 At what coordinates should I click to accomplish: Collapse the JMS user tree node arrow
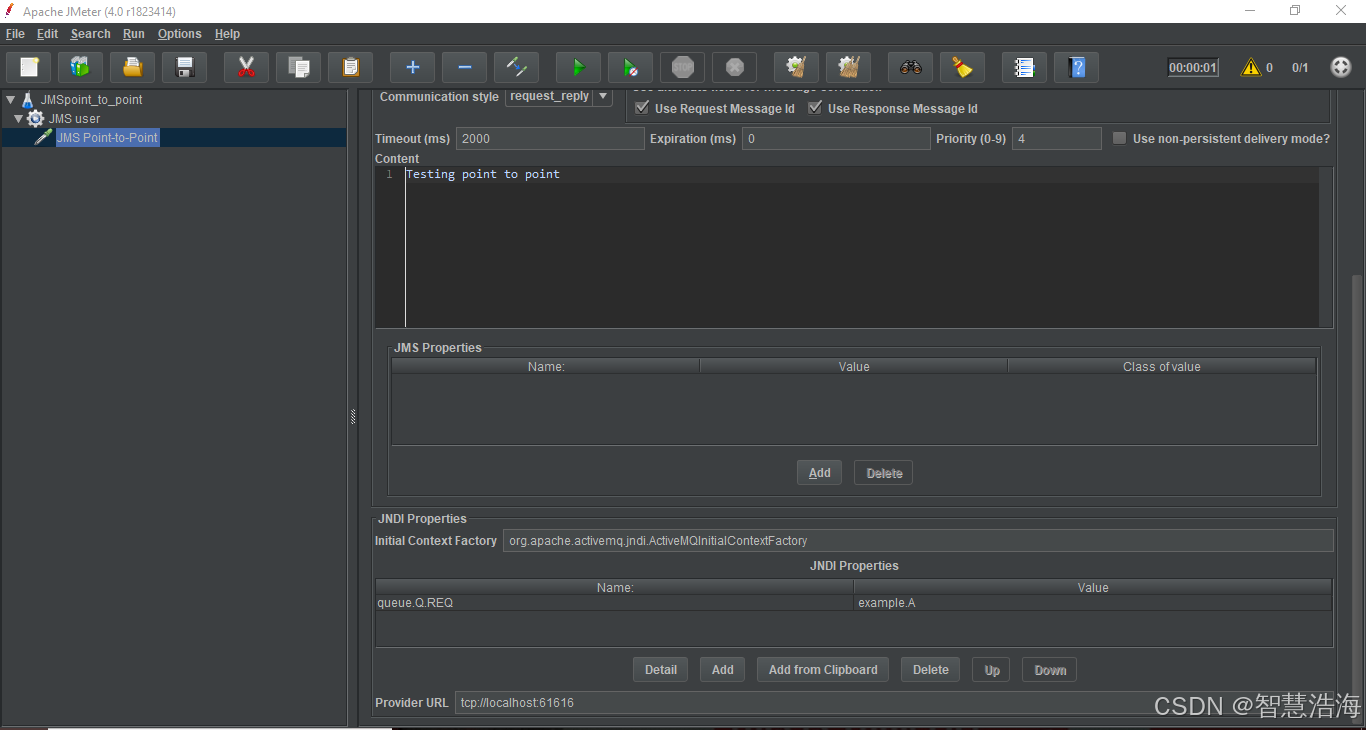click(x=18, y=118)
